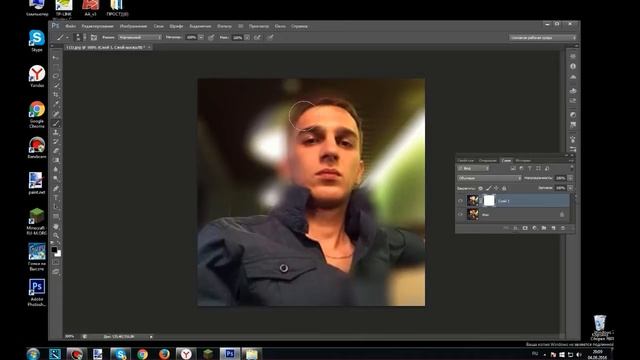Open the Файл menu

[71, 26]
